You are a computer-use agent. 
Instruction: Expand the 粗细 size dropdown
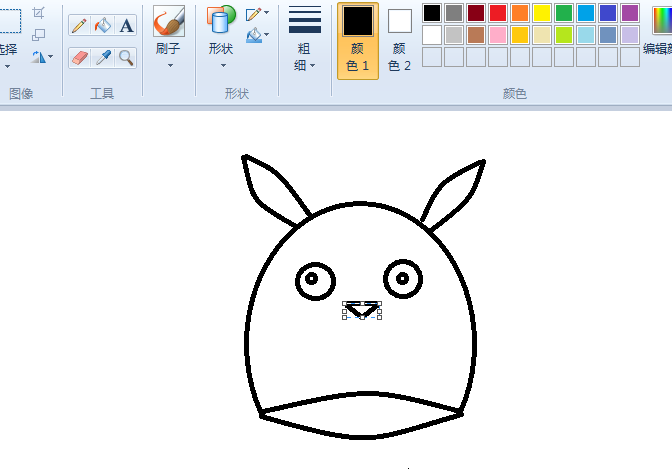point(312,66)
